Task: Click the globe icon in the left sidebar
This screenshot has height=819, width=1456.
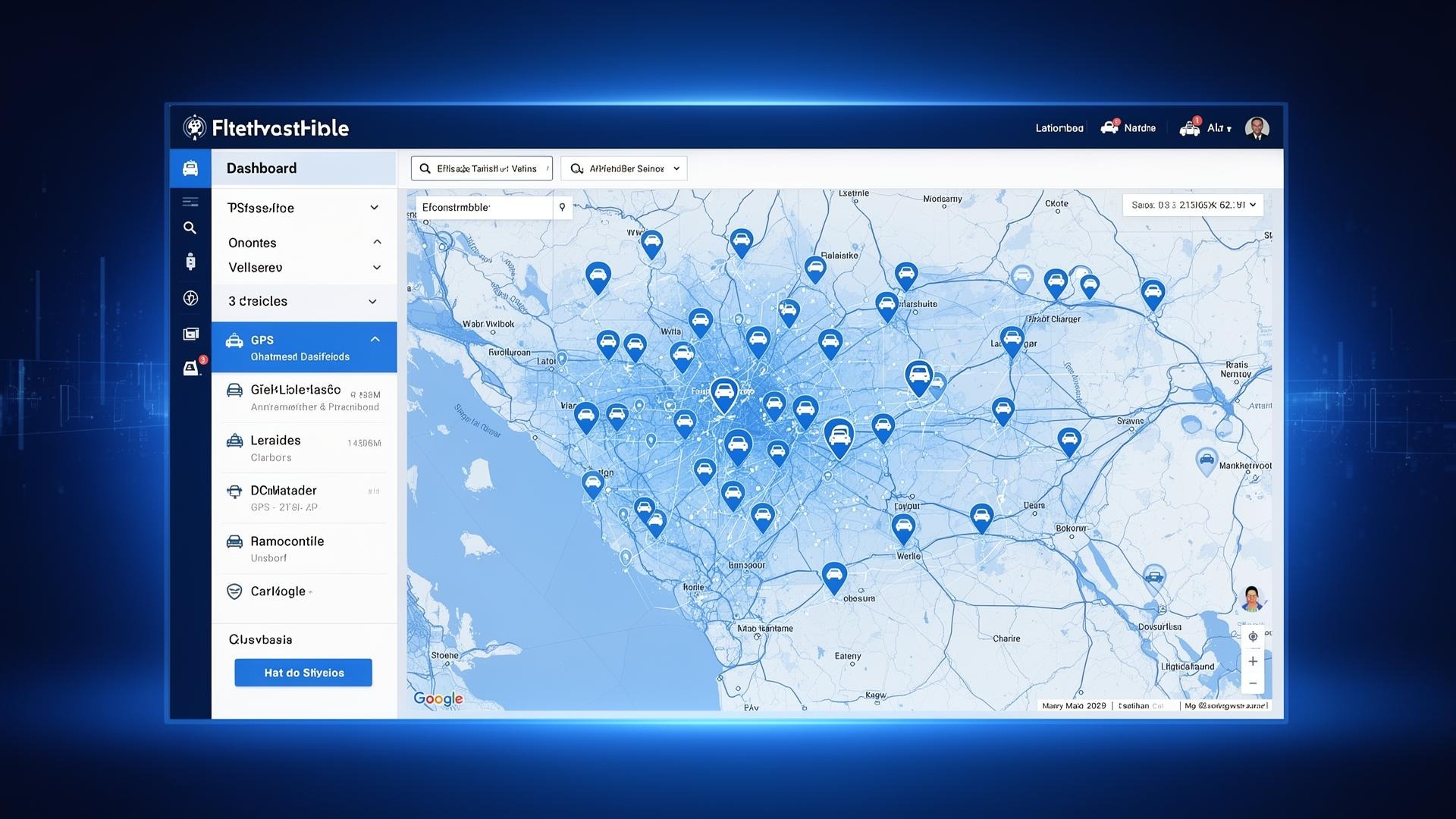Action: [x=190, y=298]
